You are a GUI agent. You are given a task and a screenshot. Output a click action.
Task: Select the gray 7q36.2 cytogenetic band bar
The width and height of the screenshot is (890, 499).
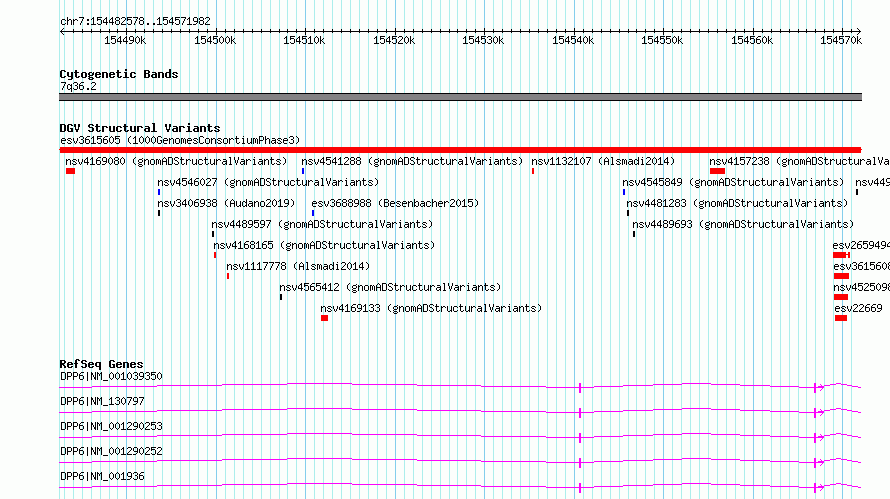[x=460, y=97]
